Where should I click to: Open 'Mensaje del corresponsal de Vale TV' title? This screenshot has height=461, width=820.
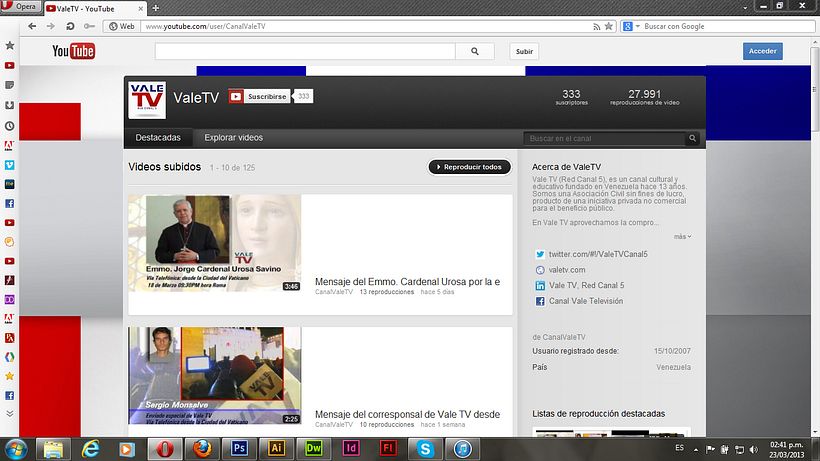[407, 414]
